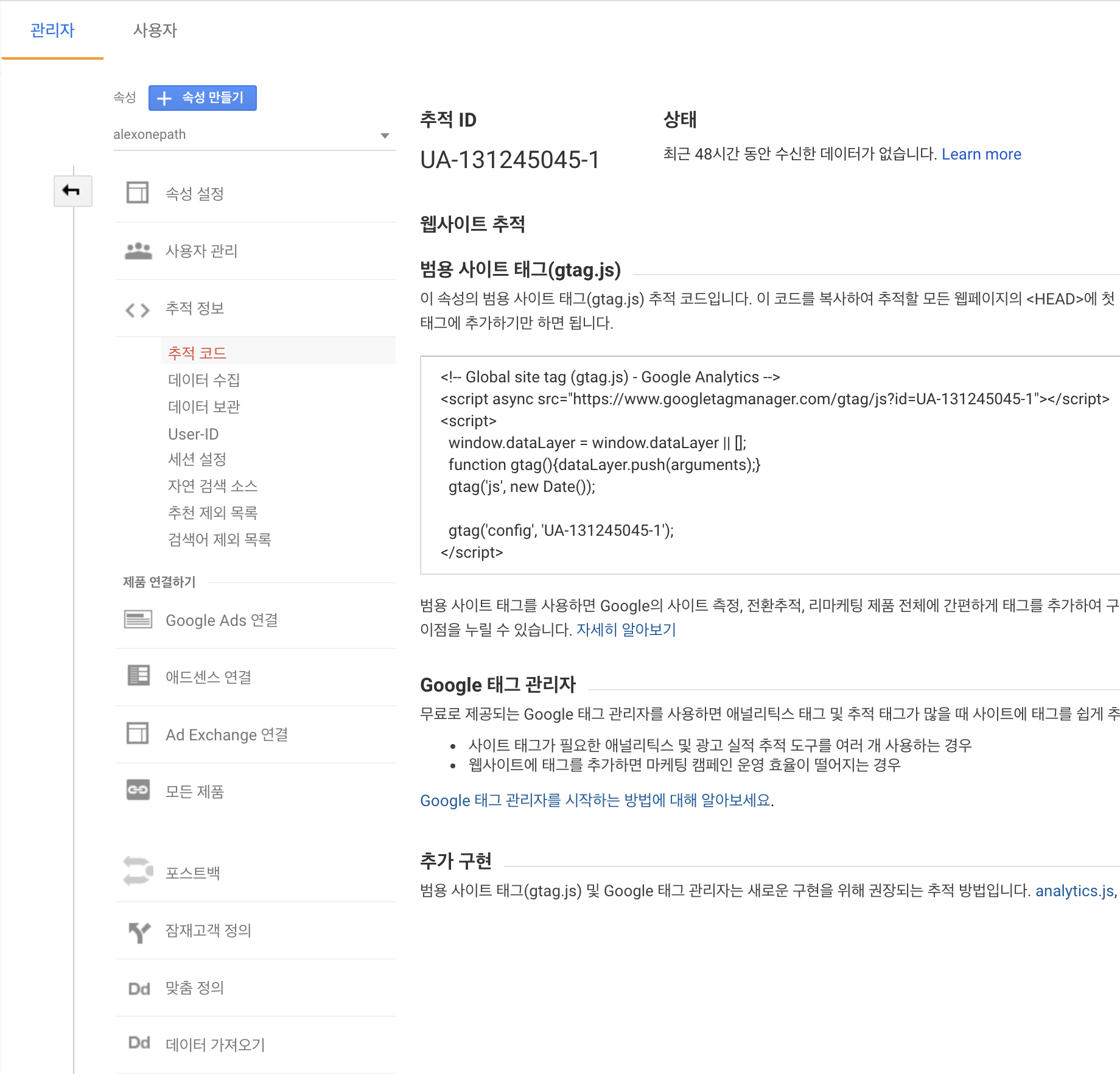Screen dimensions: 1120x1074
Task: Select 세션 설정 submenu item
Action: [197, 459]
